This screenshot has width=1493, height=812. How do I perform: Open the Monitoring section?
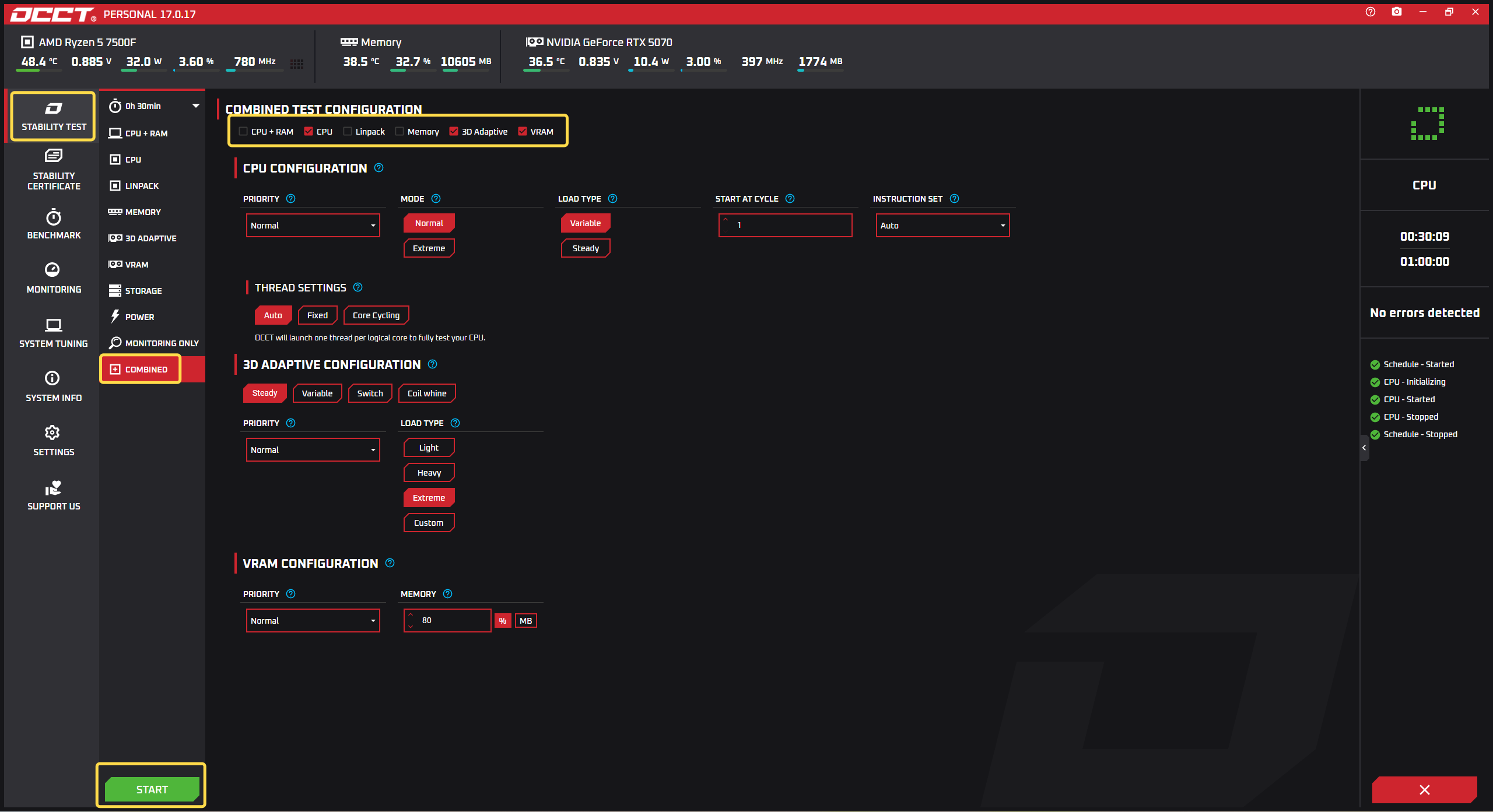point(53,278)
